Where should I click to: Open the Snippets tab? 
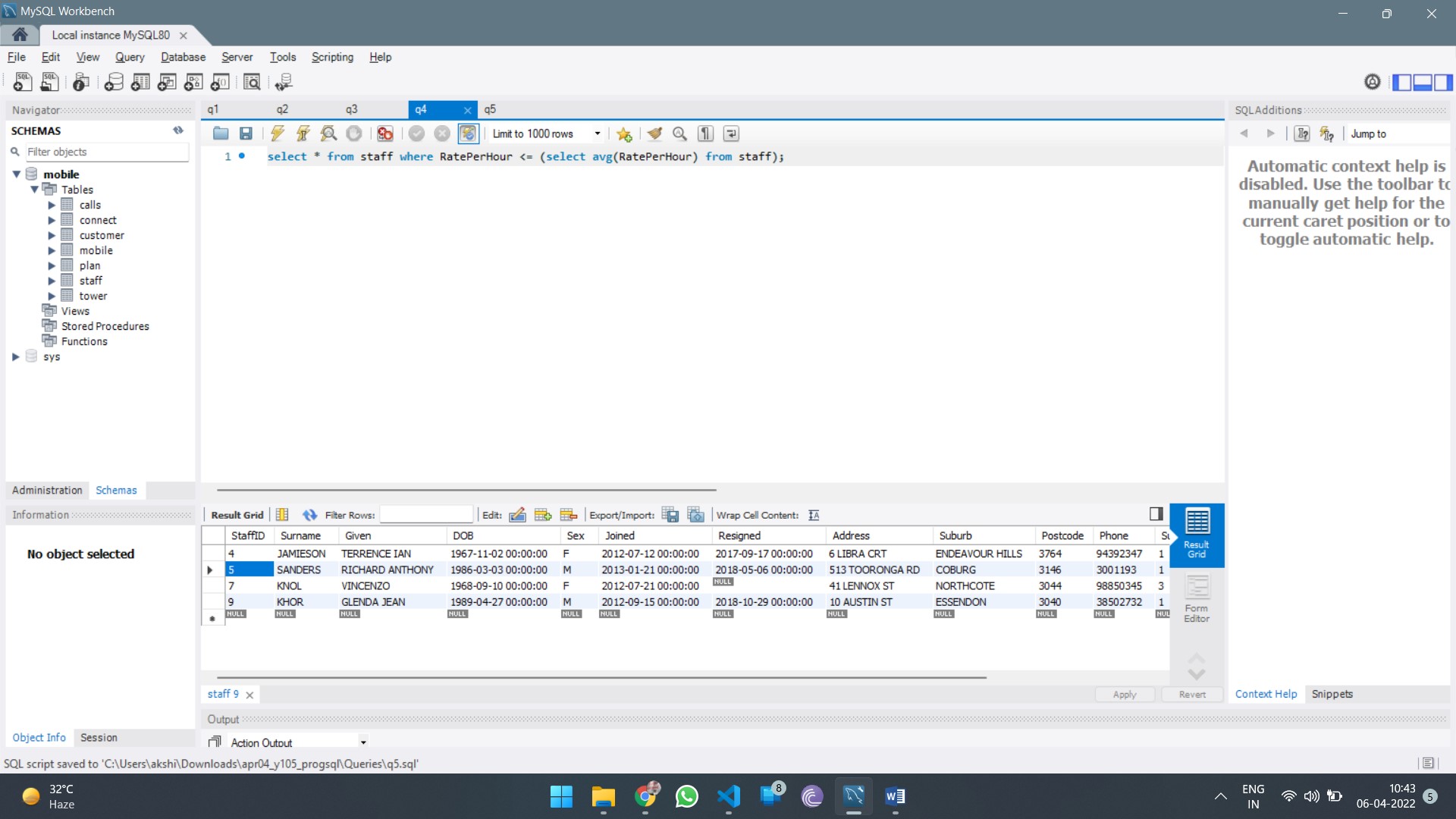1332,694
